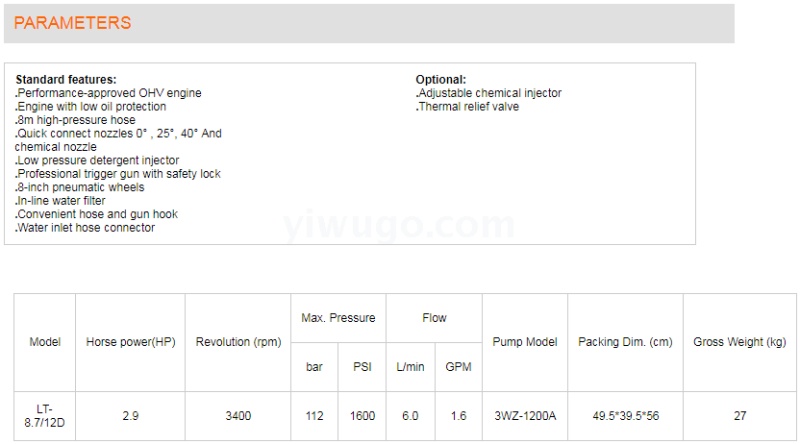Click the Model column header

[45, 342]
